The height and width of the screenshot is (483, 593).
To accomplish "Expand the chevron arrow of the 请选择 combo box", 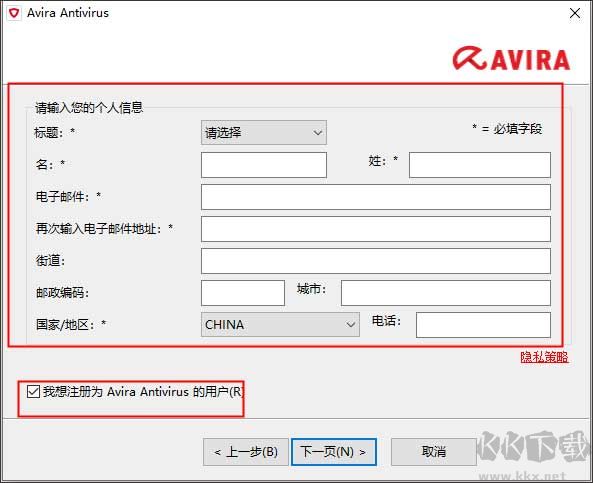I will coord(318,133).
